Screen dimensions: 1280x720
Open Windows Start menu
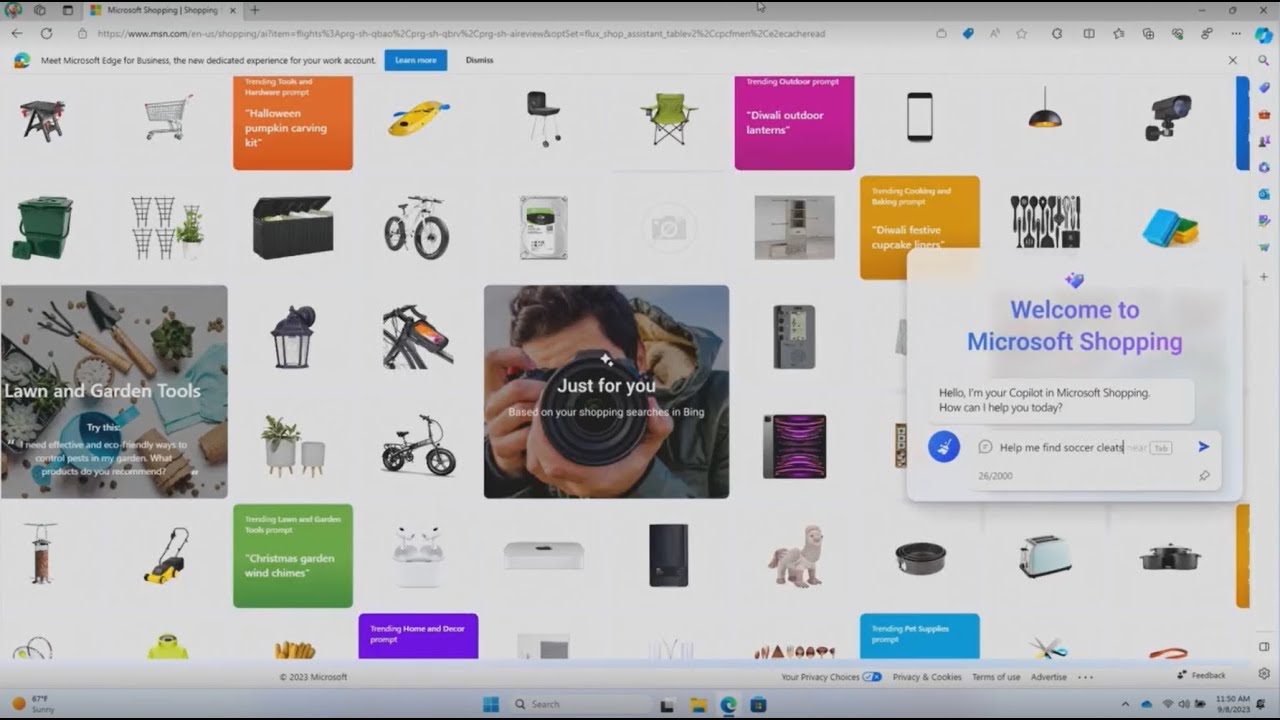pyautogui.click(x=491, y=704)
